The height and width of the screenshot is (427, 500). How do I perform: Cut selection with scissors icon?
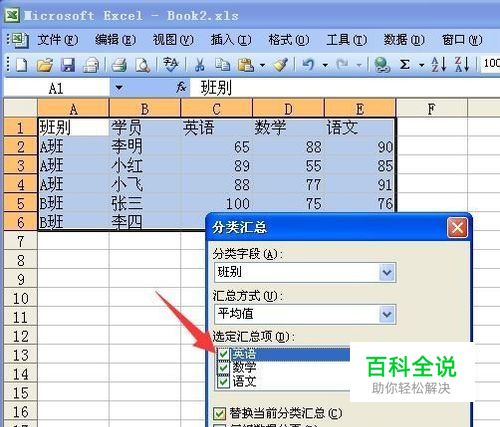pos(199,64)
